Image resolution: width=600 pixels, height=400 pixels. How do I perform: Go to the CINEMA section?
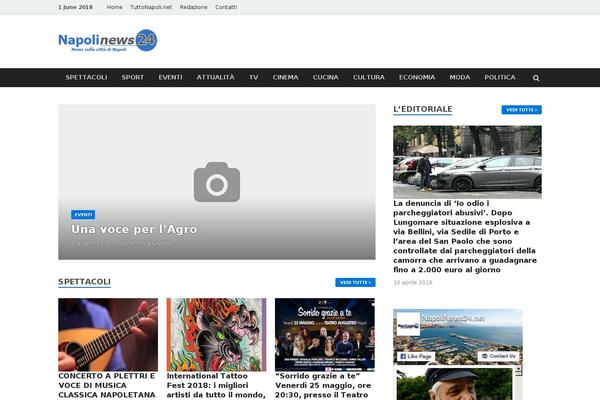285,77
